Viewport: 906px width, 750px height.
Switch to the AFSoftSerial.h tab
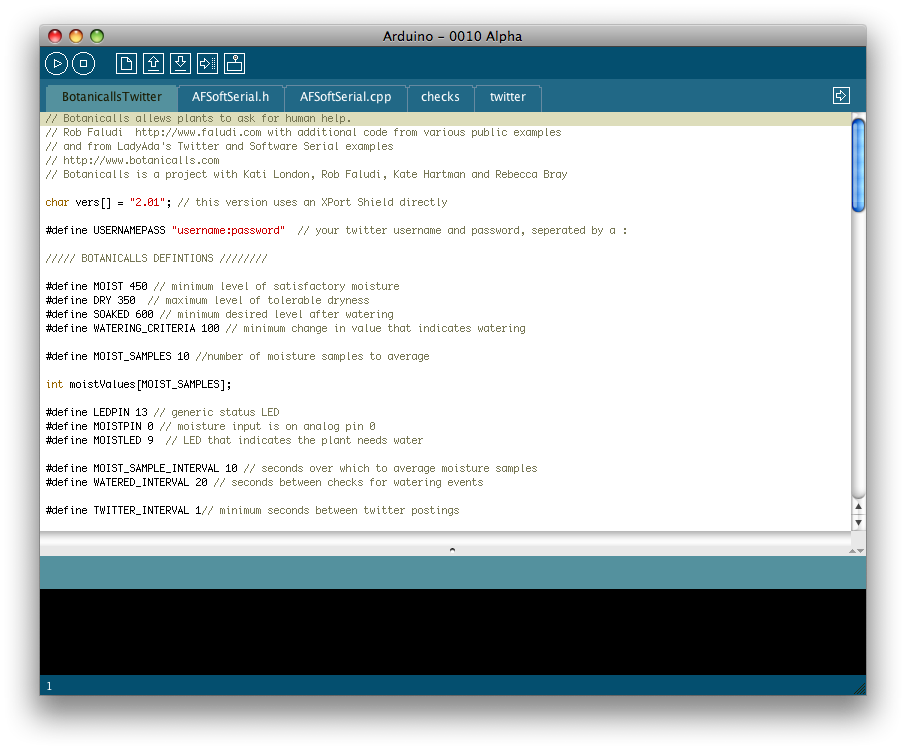[x=230, y=97]
